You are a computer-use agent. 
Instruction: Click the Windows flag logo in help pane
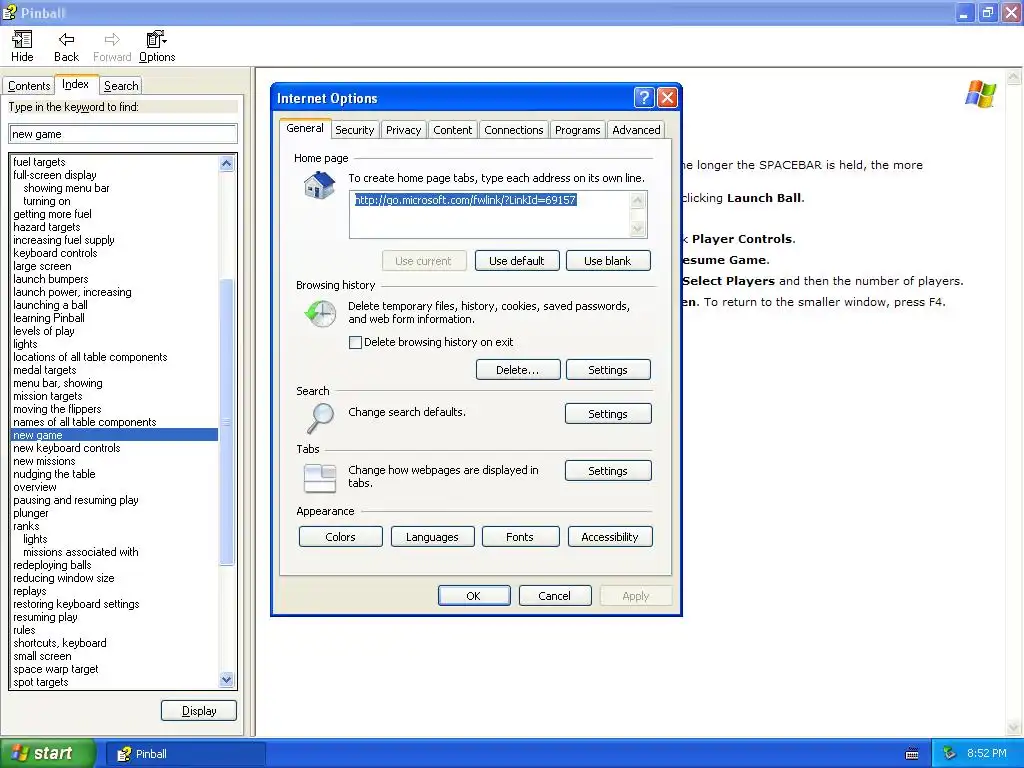tap(980, 94)
